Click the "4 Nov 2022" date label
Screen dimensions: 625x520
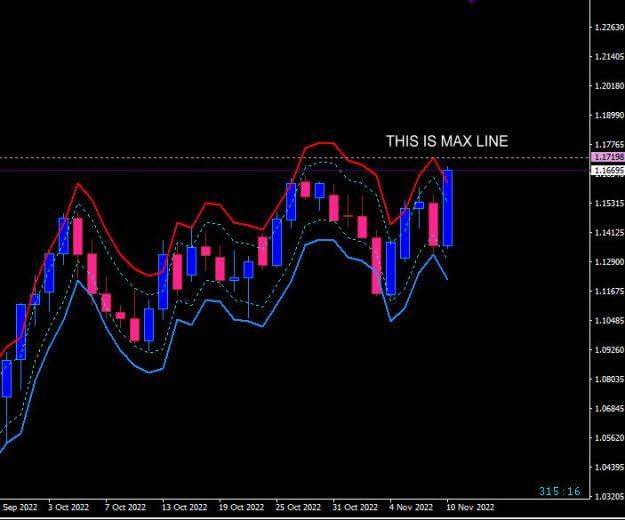click(411, 507)
